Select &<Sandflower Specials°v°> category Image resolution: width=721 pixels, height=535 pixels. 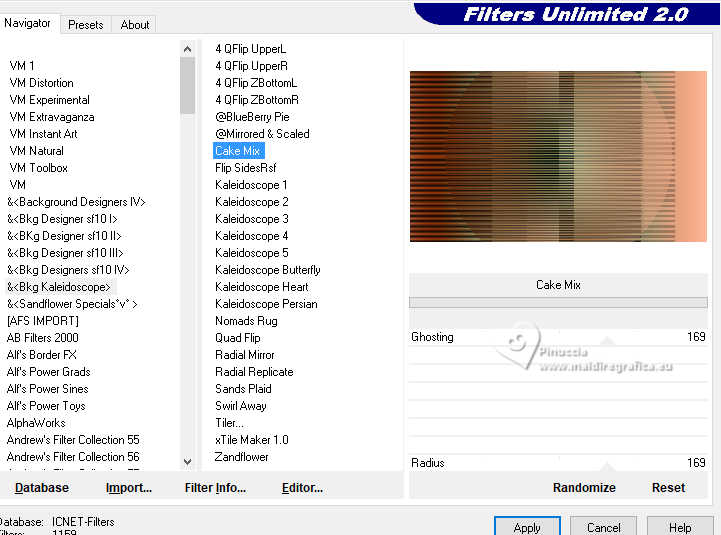72,304
